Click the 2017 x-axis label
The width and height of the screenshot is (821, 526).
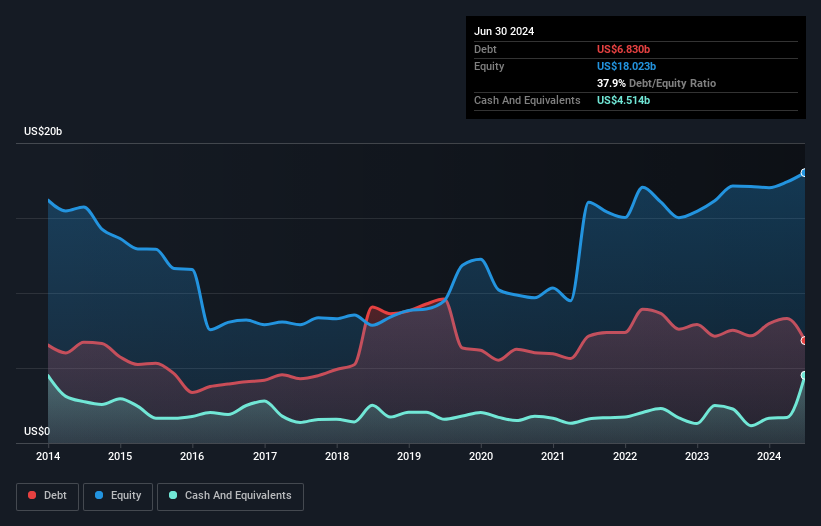click(x=265, y=456)
